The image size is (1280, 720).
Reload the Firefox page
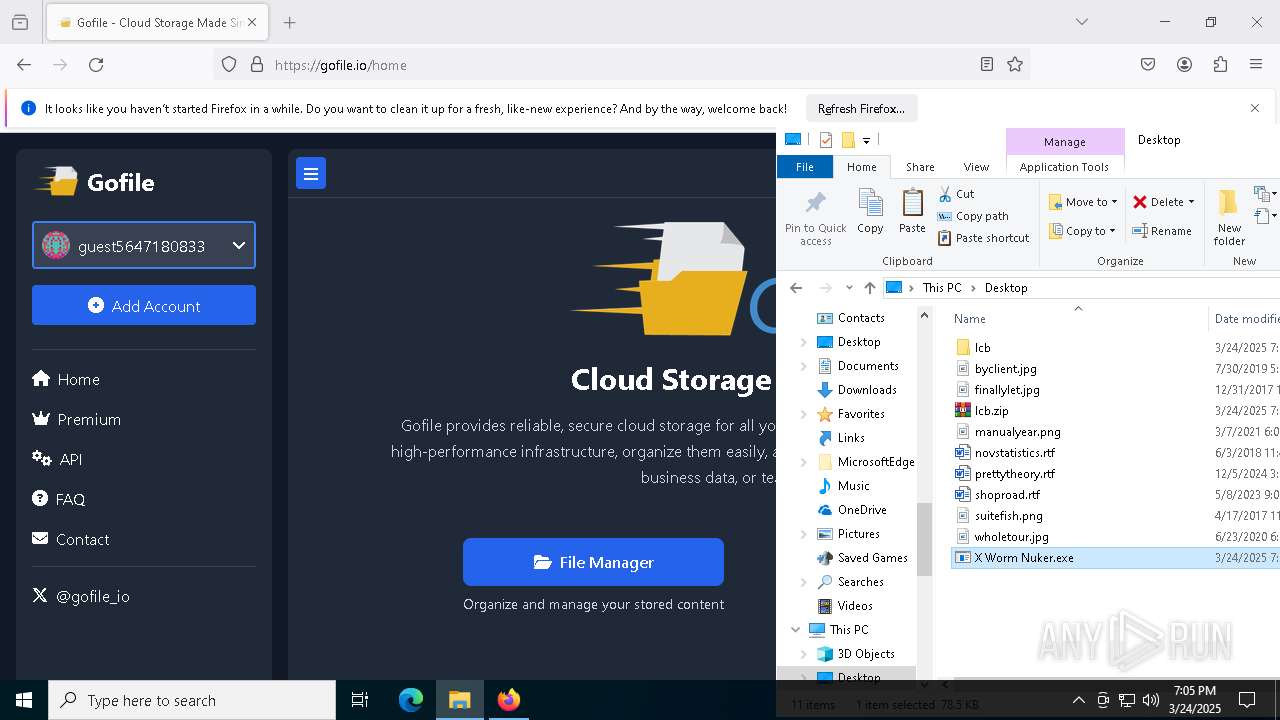96,65
